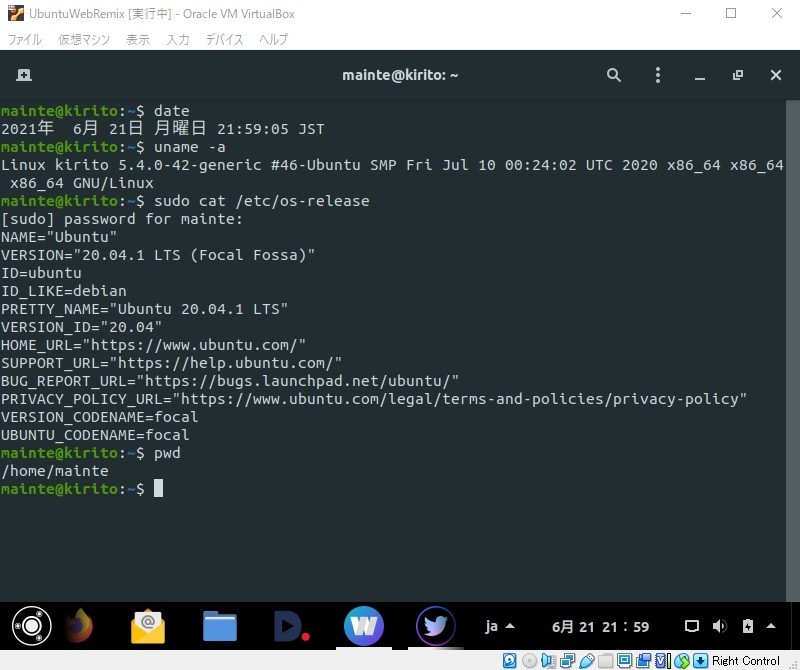Click the VERSION_ID="20.04" line

click(x=81, y=327)
